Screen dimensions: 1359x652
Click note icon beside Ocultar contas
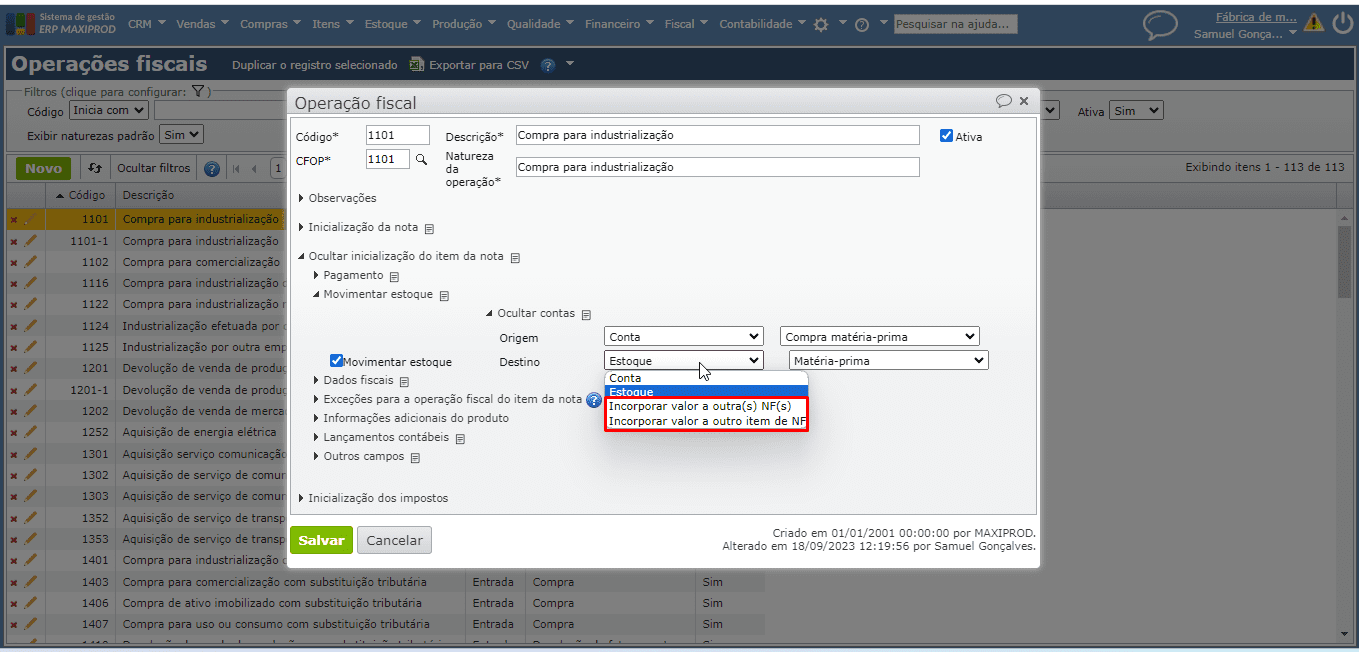(586, 314)
